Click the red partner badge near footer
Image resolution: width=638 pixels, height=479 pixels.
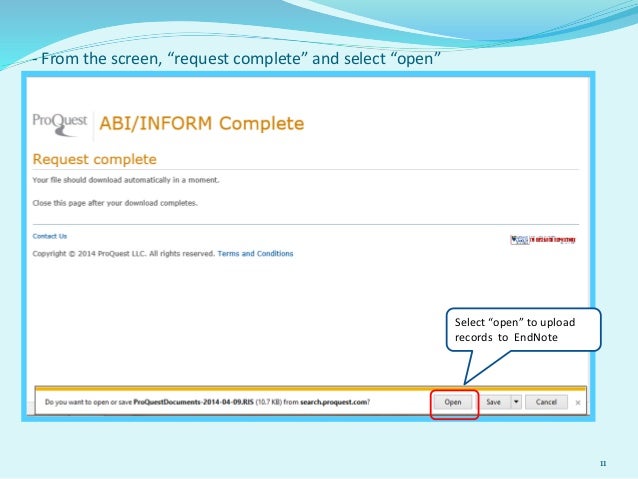pyautogui.click(x=543, y=240)
